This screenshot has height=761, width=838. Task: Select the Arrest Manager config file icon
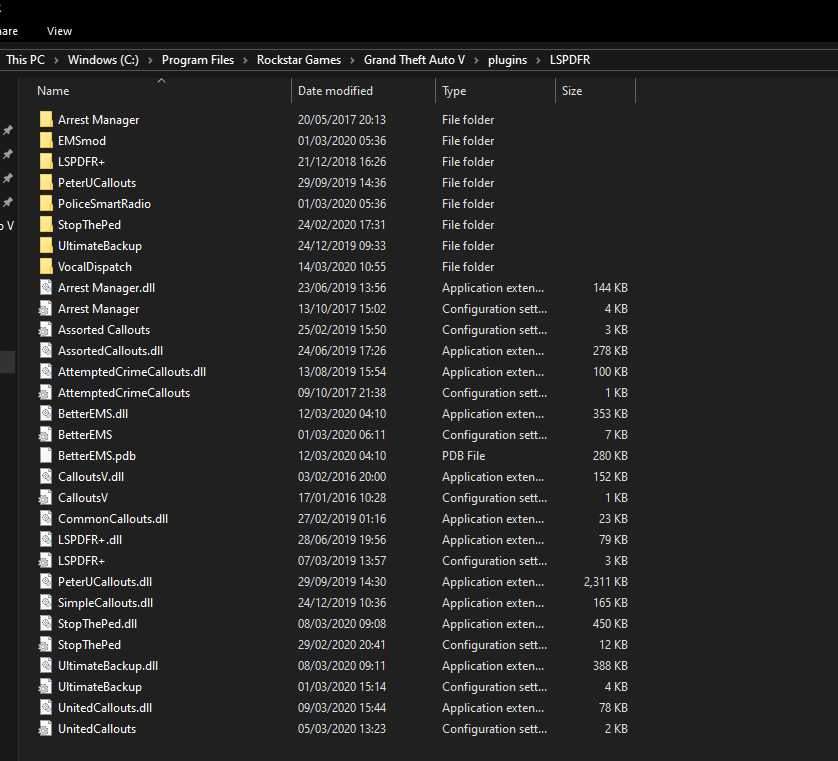click(45, 308)
